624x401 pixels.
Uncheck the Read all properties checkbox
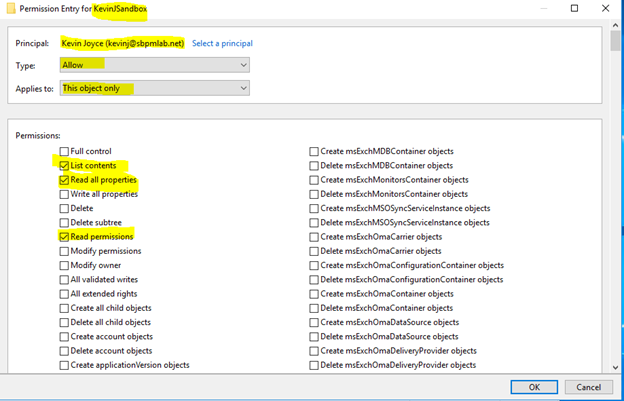[x=64, y=180]
